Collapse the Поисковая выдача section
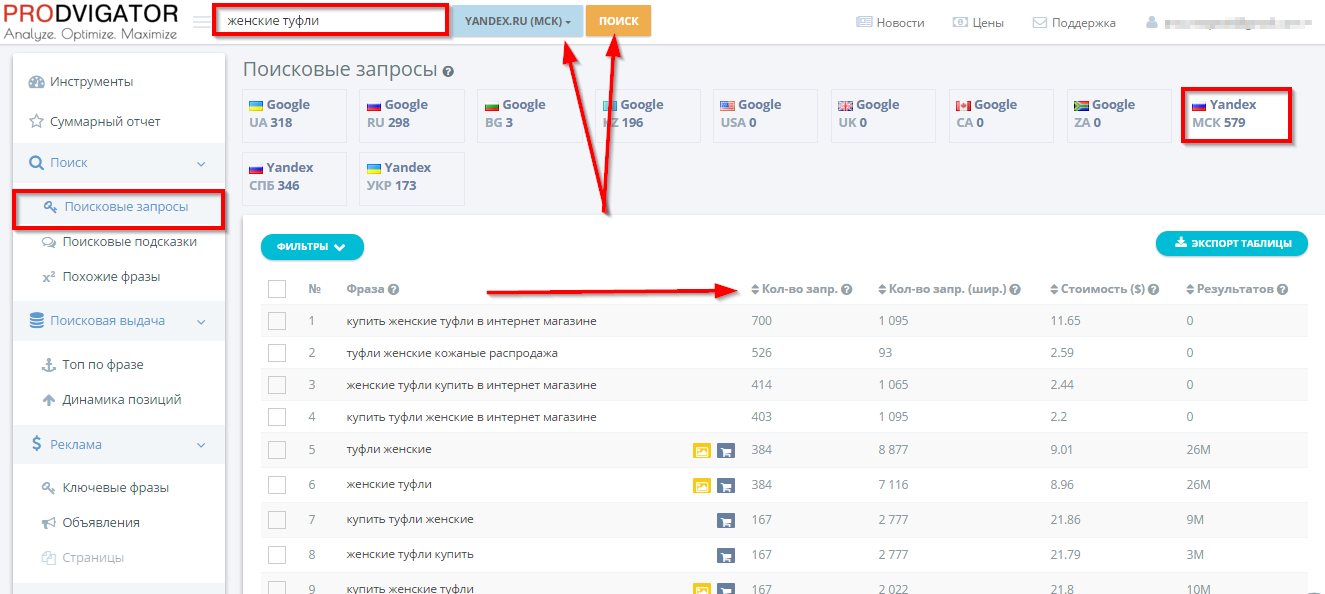Viewport: 1325px width, 594px height. pyautogui.click(x=118, y=321)
